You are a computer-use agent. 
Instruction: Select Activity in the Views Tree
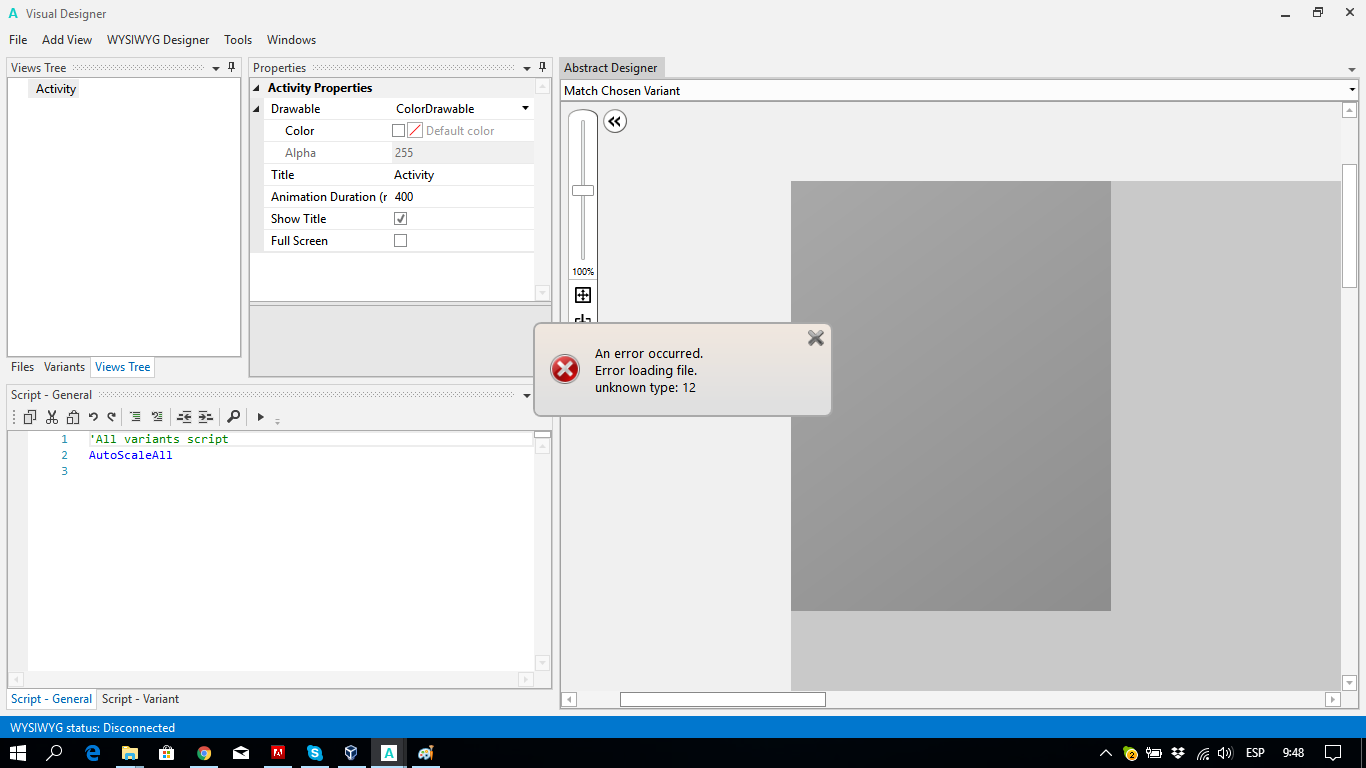tap(56, 89)
